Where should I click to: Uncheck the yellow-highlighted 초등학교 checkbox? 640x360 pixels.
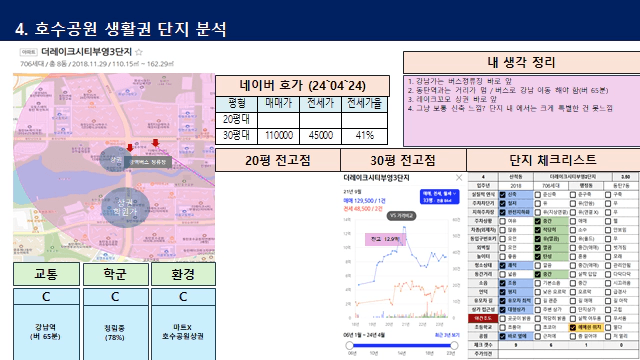[573, 327]
